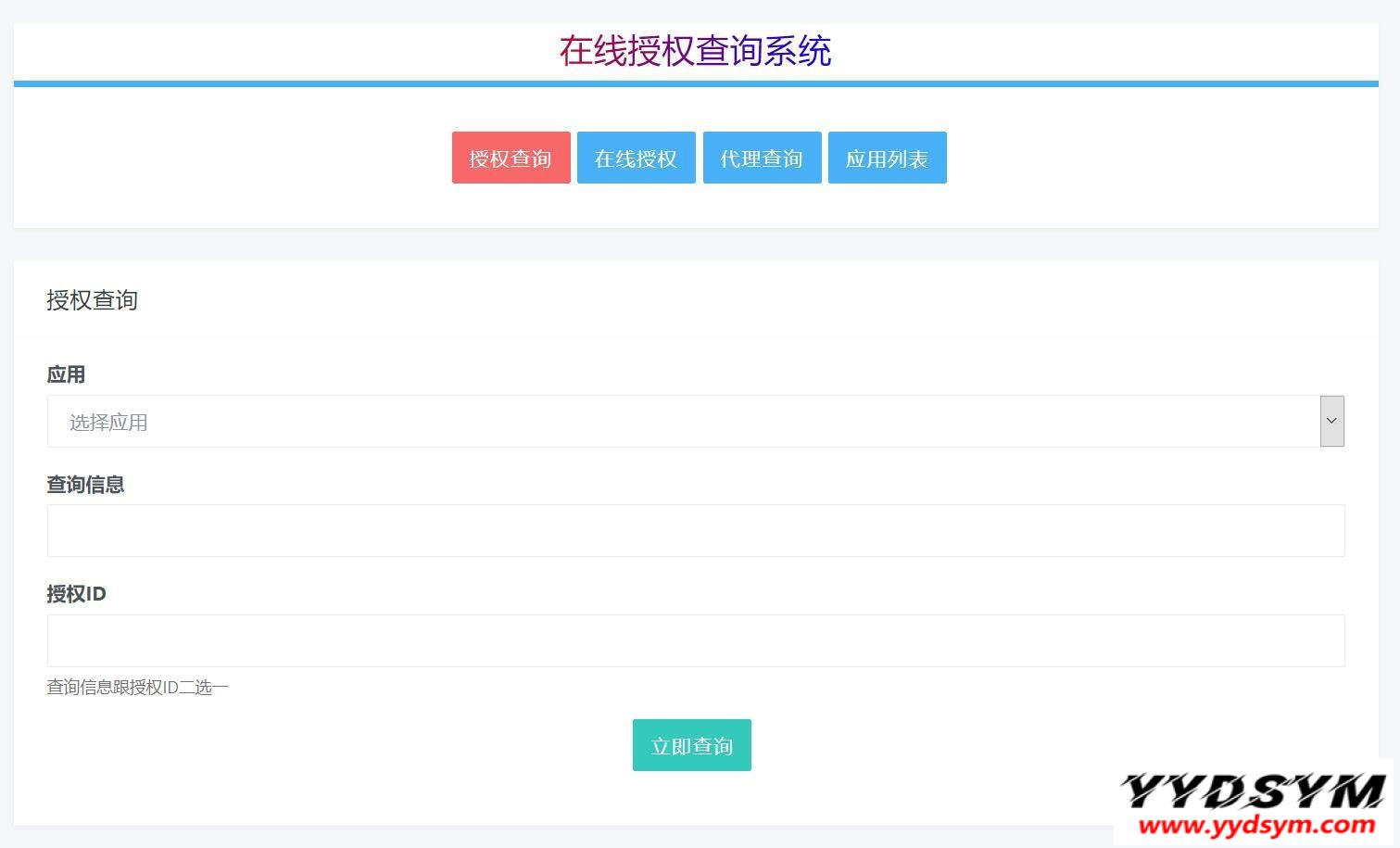Click the YYDSYM watermark logo
This screenshot has height=848, width=1400.
[x=1252, y=792]
